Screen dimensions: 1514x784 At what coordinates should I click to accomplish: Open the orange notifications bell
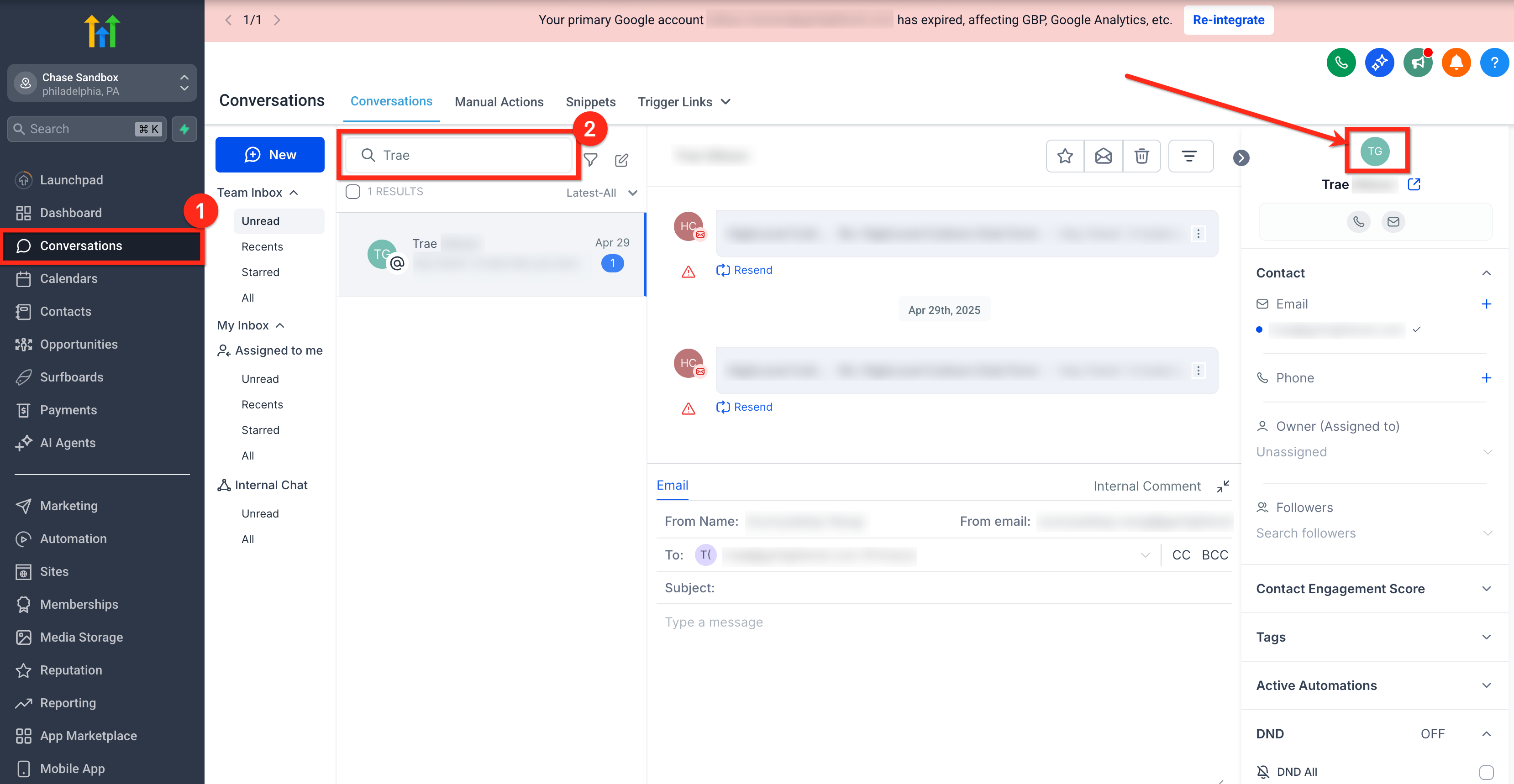point(1456,62)
